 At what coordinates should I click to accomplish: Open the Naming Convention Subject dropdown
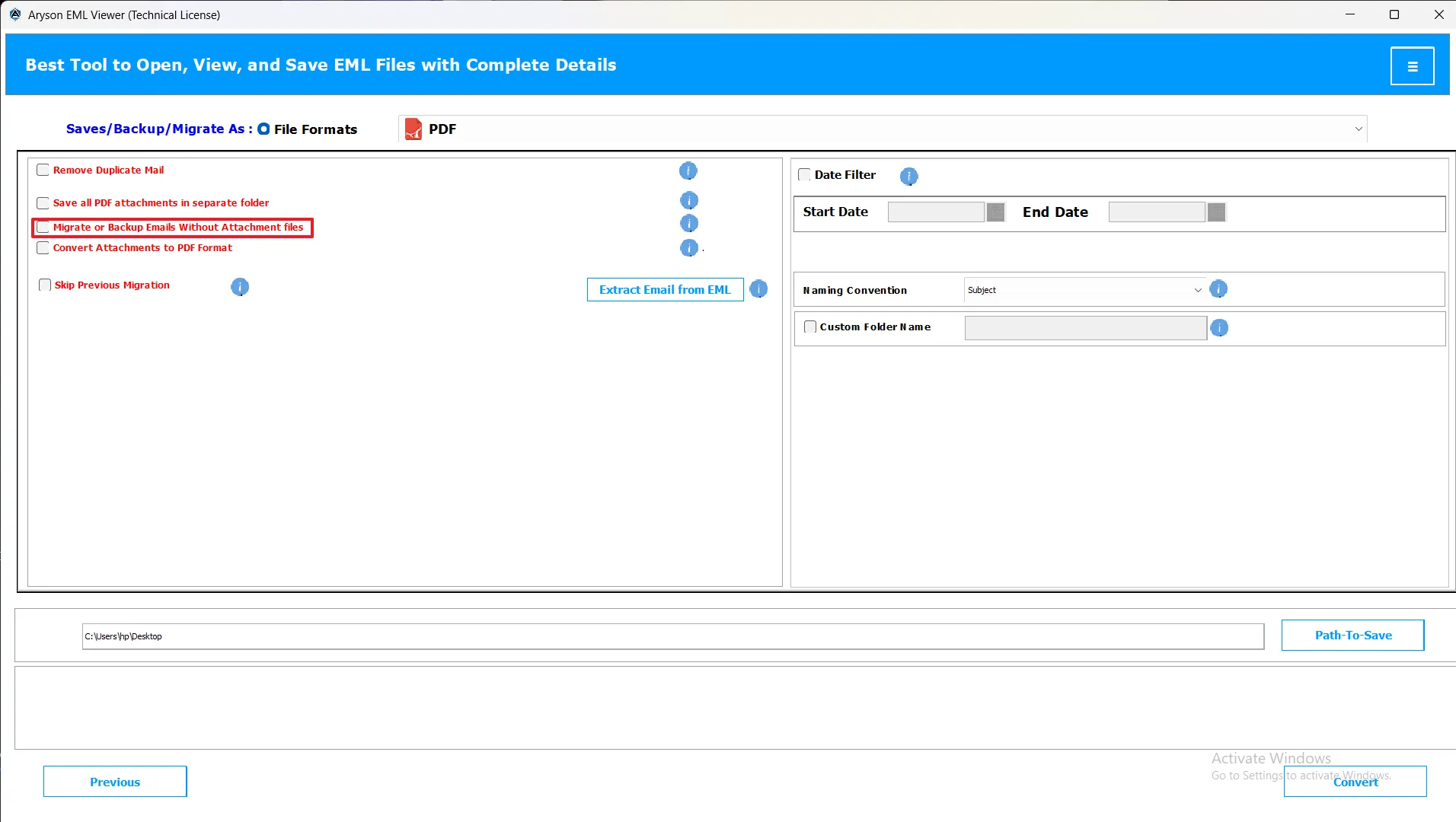tap(1197, 290)
